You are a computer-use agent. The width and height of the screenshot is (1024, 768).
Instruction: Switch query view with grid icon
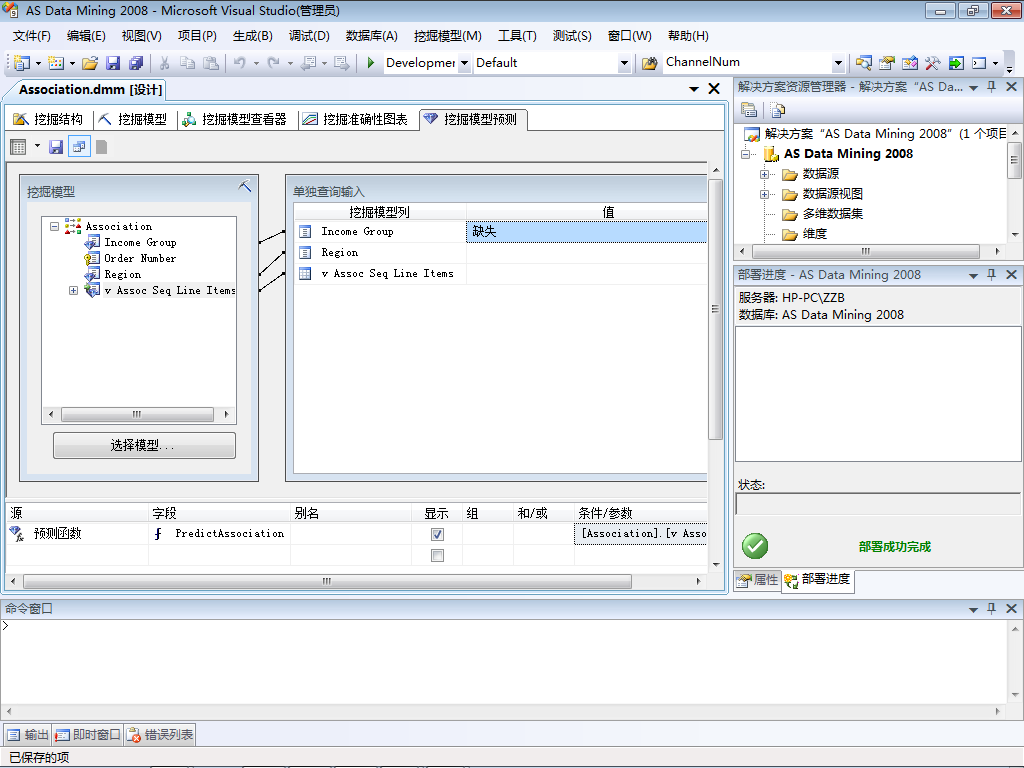(x=18, y=147)
